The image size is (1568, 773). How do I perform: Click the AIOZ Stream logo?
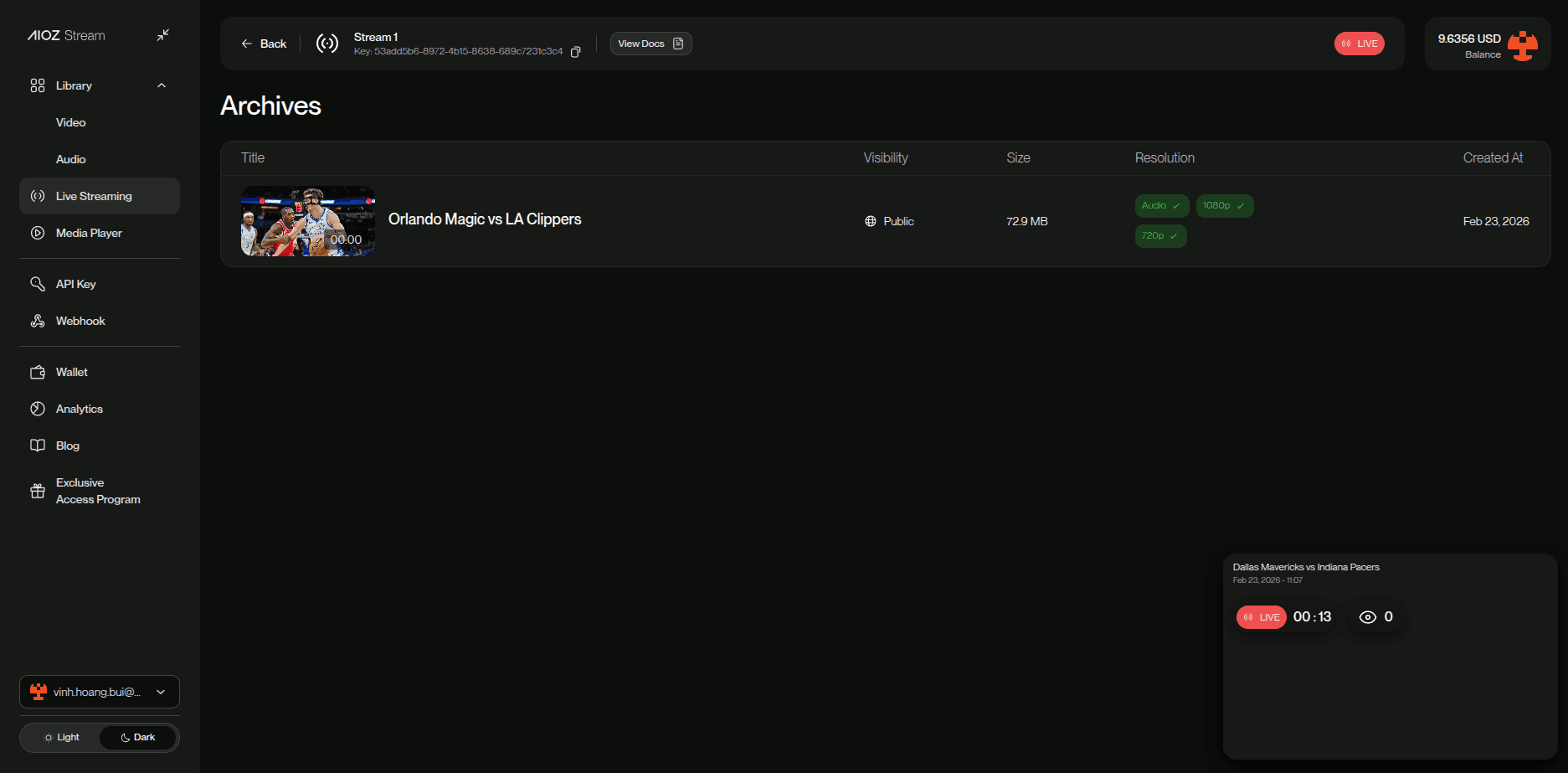66,35
